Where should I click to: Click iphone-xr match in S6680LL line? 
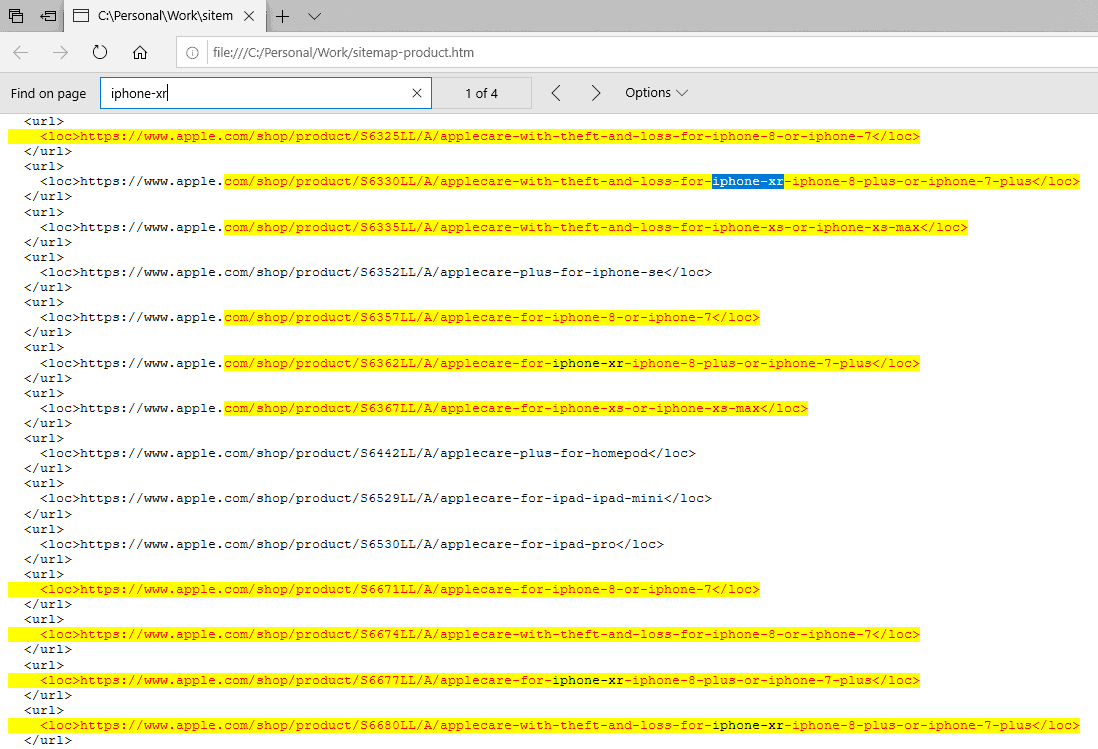tap(748, 725)
